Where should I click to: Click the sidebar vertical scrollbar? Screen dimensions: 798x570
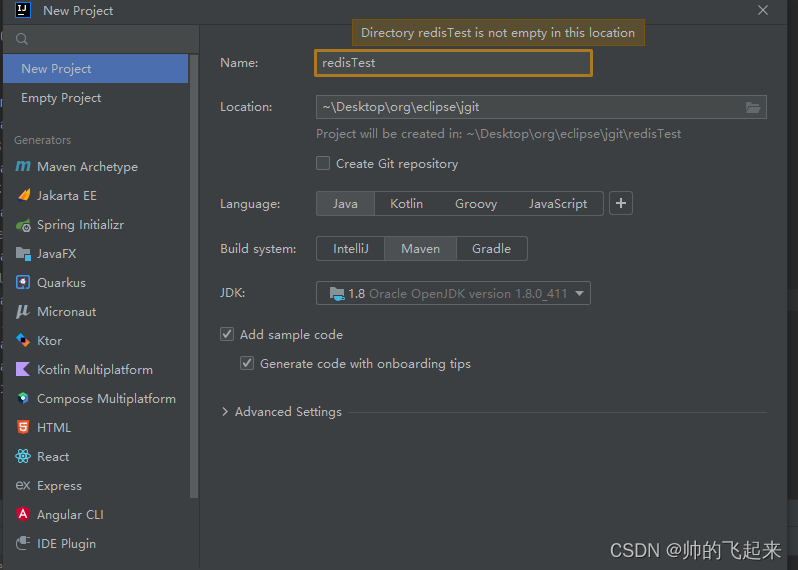(x=193, y=276)
